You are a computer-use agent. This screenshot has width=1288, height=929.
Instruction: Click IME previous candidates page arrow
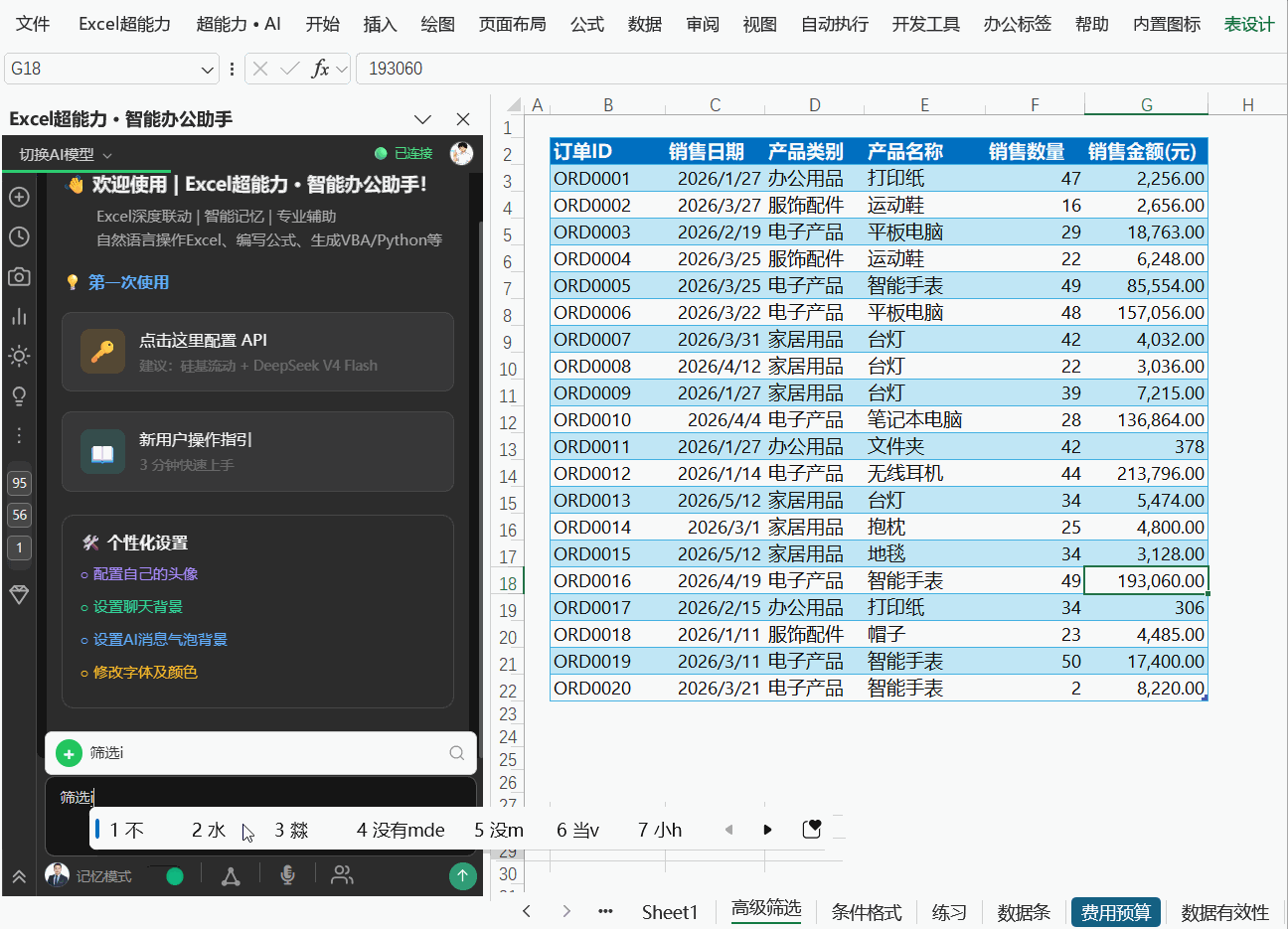tap(728, 830)
